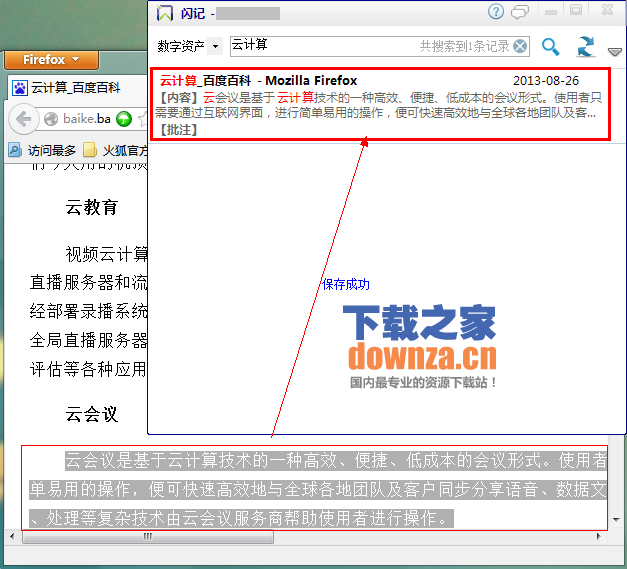Click the horizontal scrollbar thumb in Firefox
The width and height of the screenshot is (627, 569).
148,537
